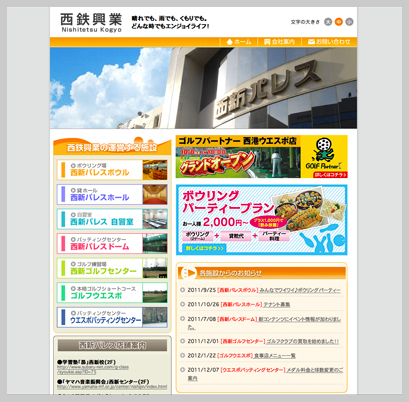Open the ゴルフウエスポ short course banner
Screen dimensions: 409x402
click(112, 293)
